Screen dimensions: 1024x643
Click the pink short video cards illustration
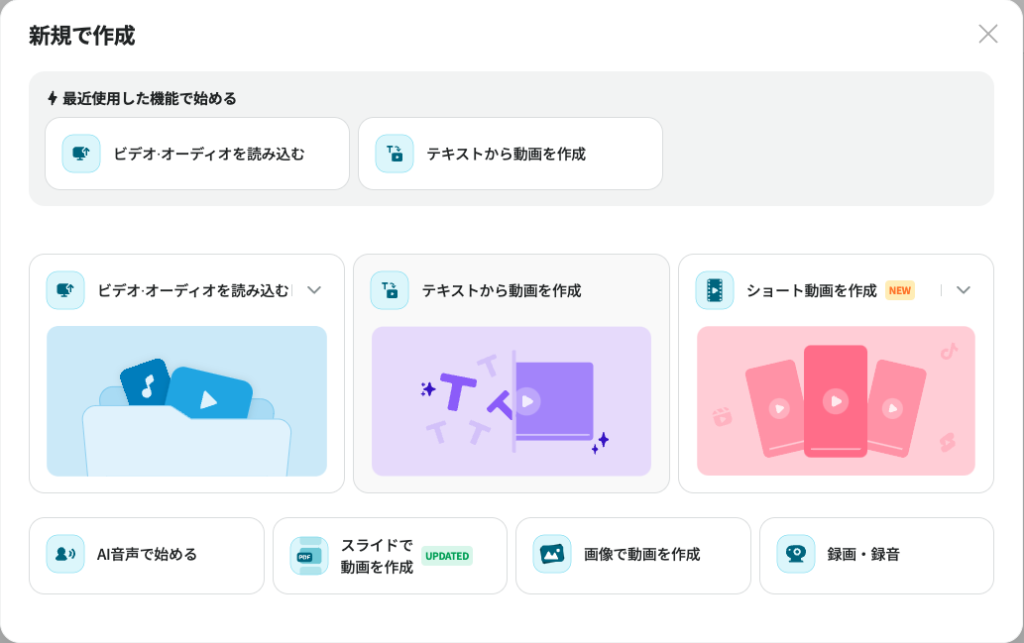(x=836, y=402)
